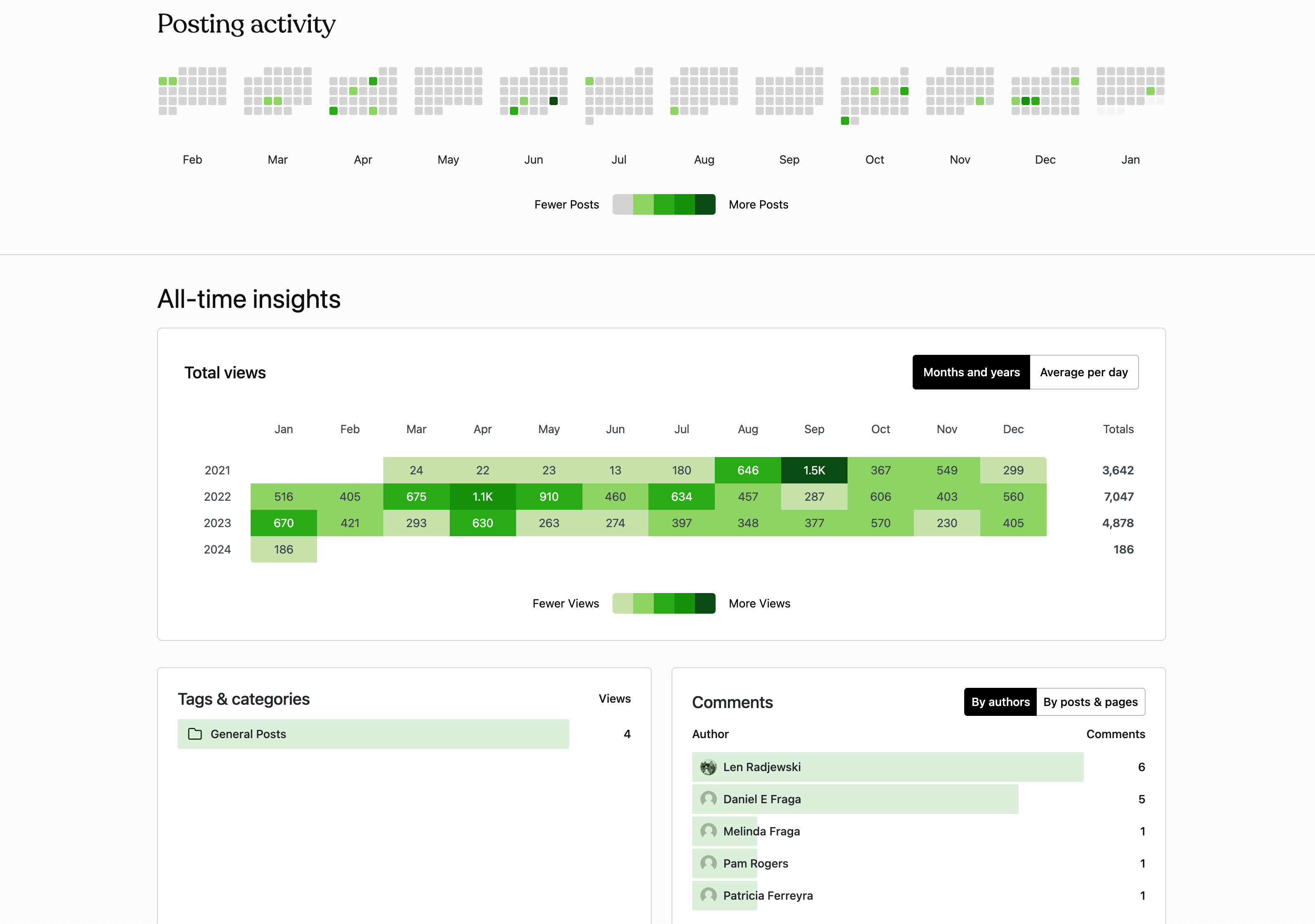Click Melinda Fraga's avatar icon
The height and width of the screenshot is (924, 1315).
tap(709, 831)
